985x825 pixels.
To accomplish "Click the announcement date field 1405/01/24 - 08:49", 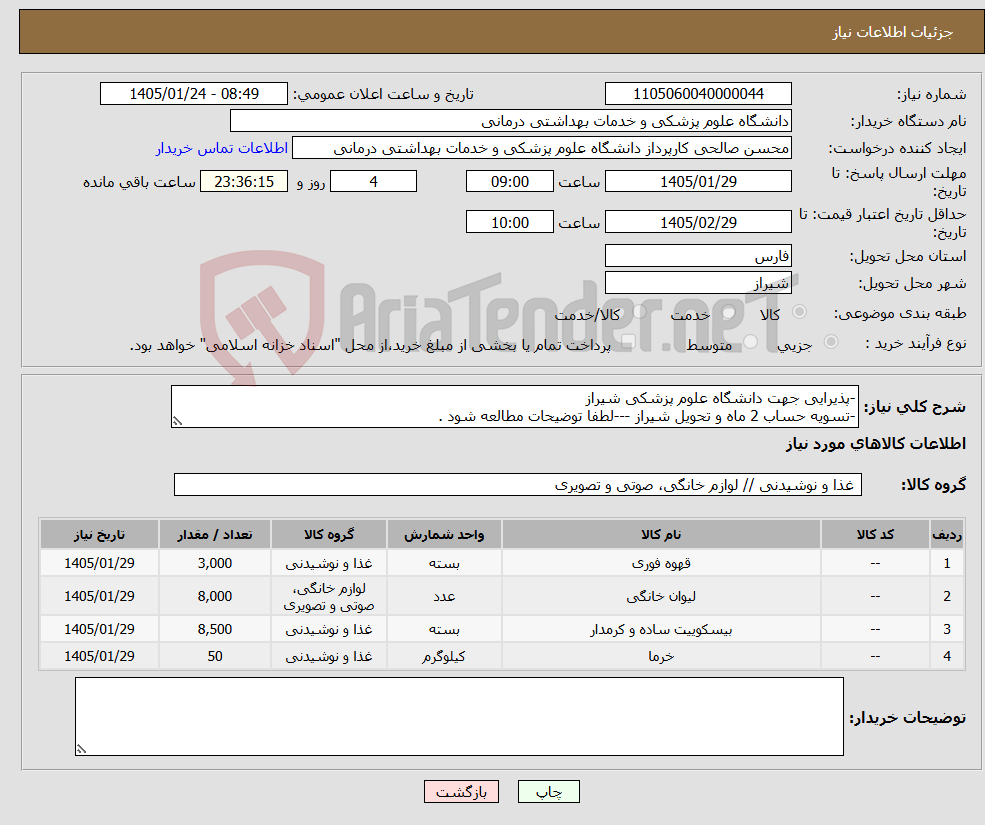I will [x=193, y=94].
